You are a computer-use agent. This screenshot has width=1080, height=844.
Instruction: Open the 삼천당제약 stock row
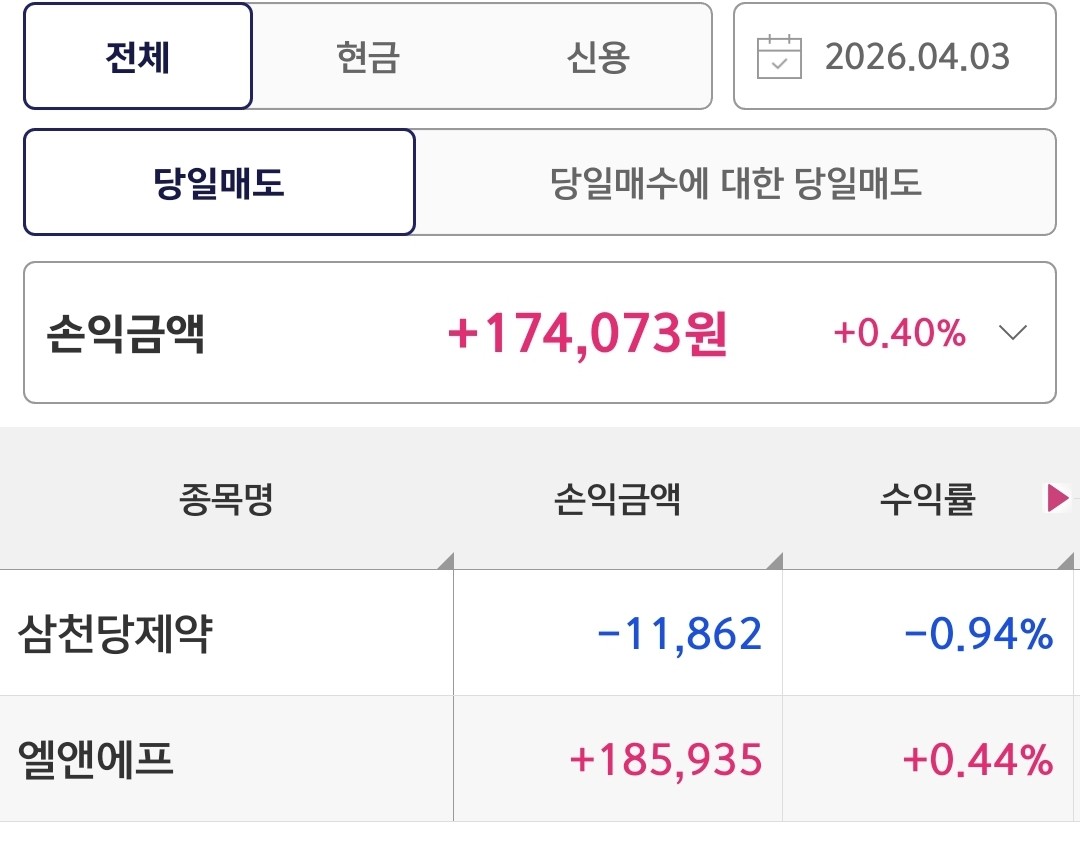(x=115, y=634)
